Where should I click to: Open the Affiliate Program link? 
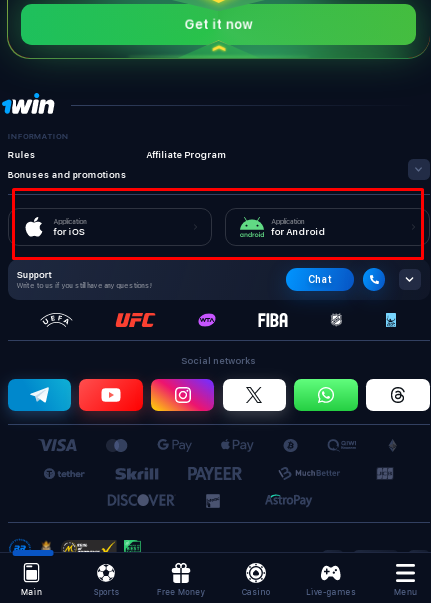(186, 155)
